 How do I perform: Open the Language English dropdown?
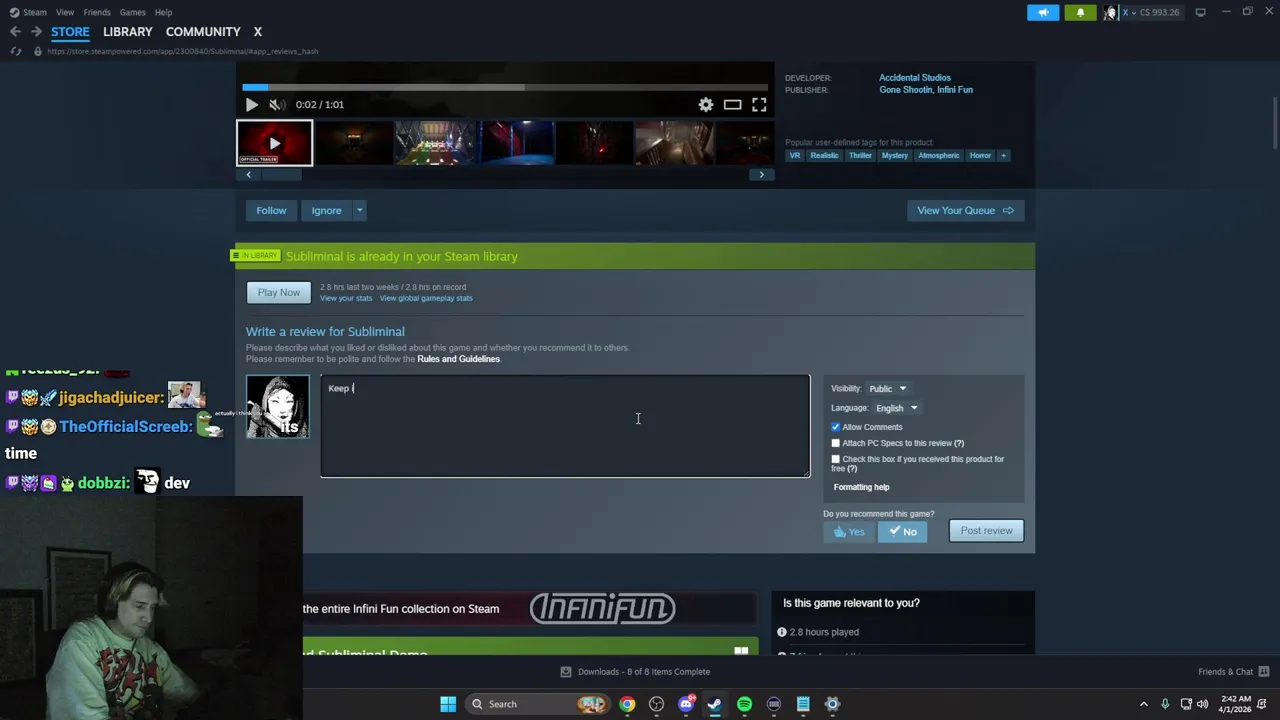[896, 408]
